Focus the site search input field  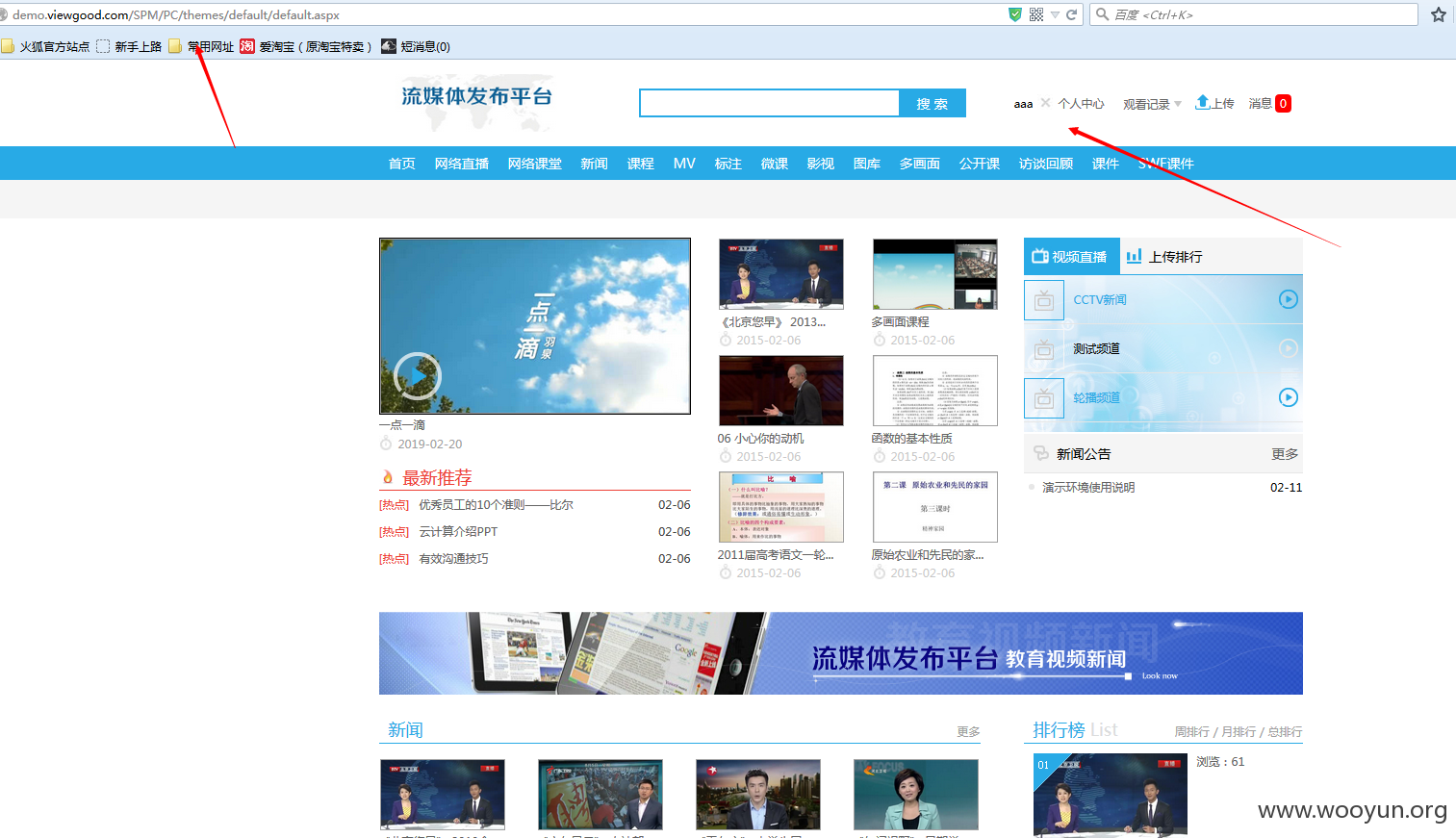coord(770,103)
